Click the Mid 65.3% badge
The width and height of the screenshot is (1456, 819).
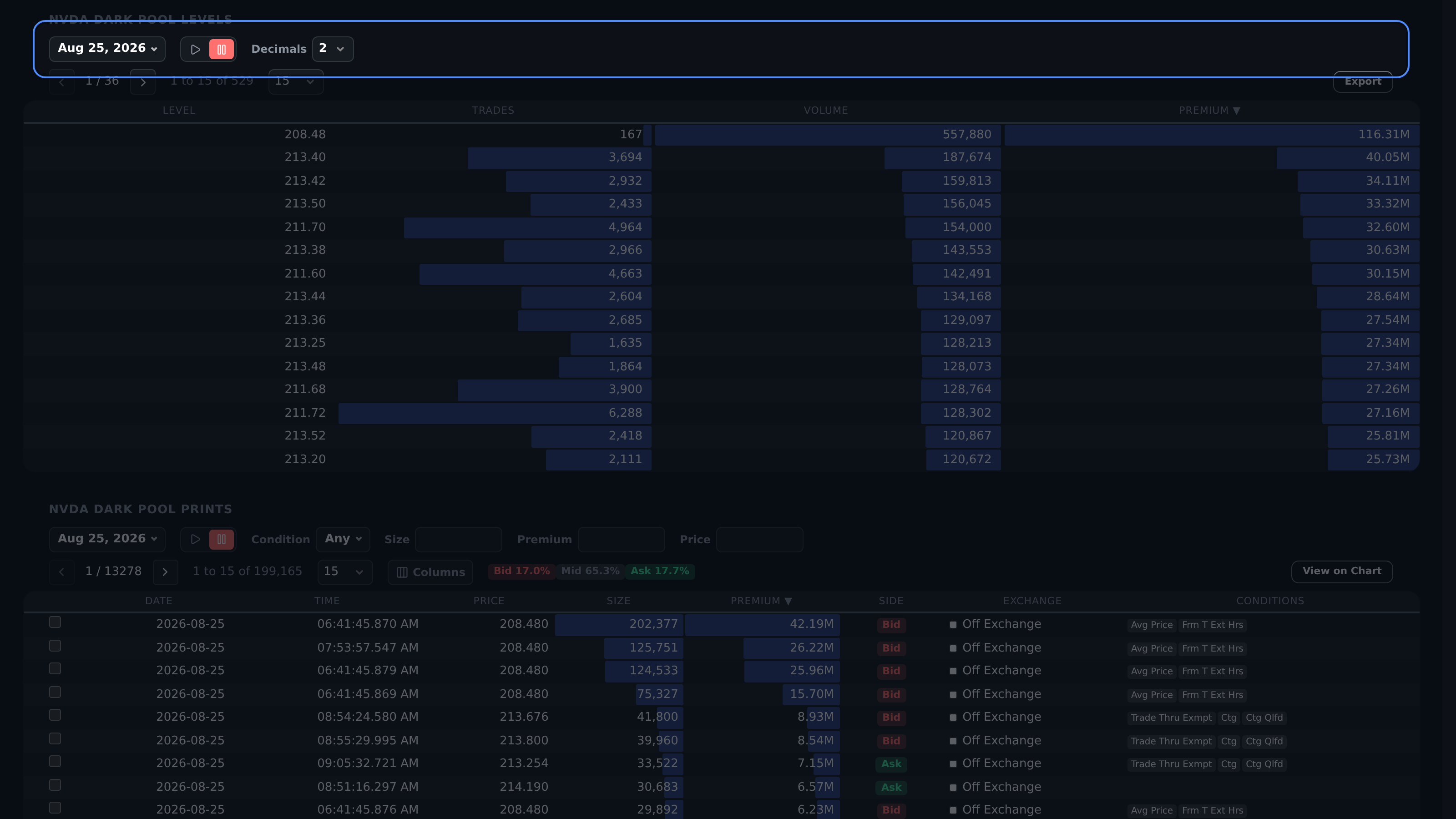click(x=590, y=571)
